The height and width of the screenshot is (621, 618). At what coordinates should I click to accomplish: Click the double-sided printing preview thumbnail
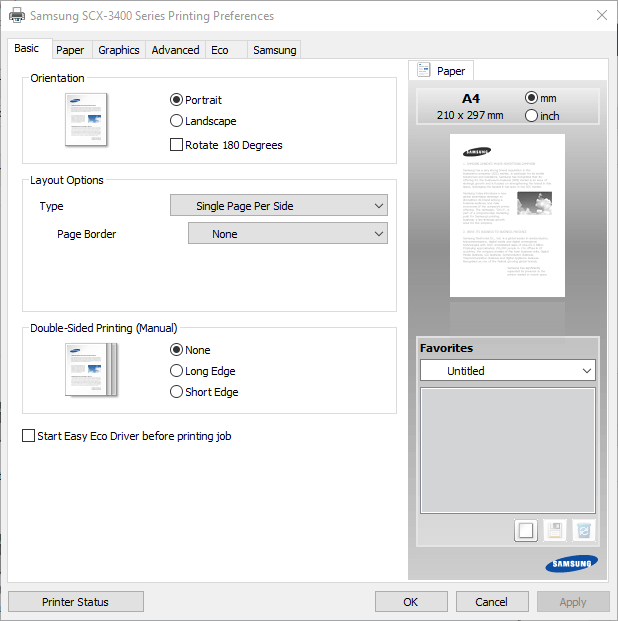91,370
